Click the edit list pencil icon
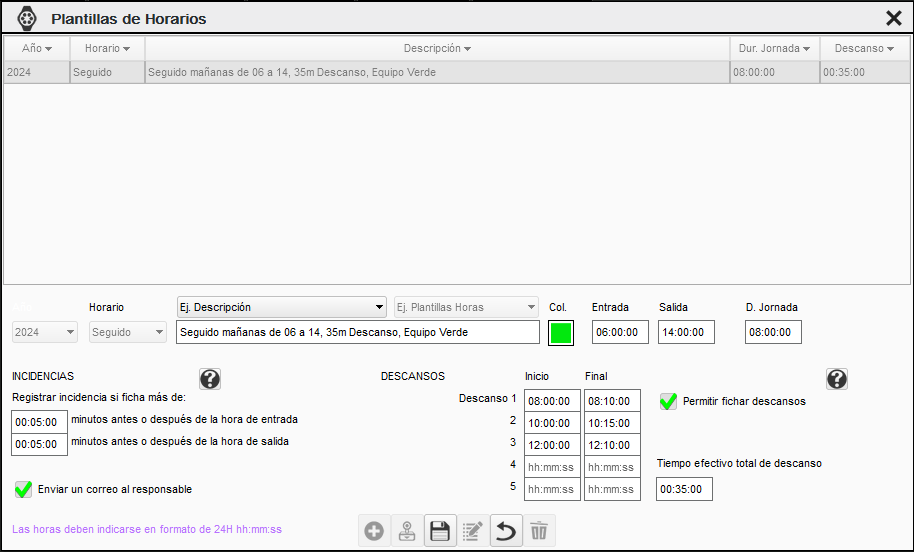This screenshot has width=914, height=552. tap(473, 531)
